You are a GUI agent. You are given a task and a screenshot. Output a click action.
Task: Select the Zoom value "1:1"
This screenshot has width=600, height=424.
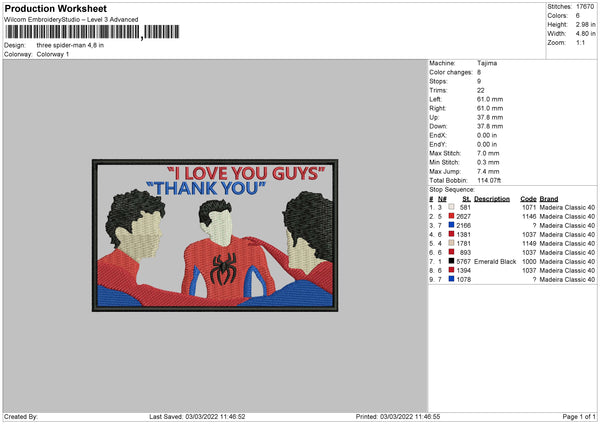pos(580,42)
